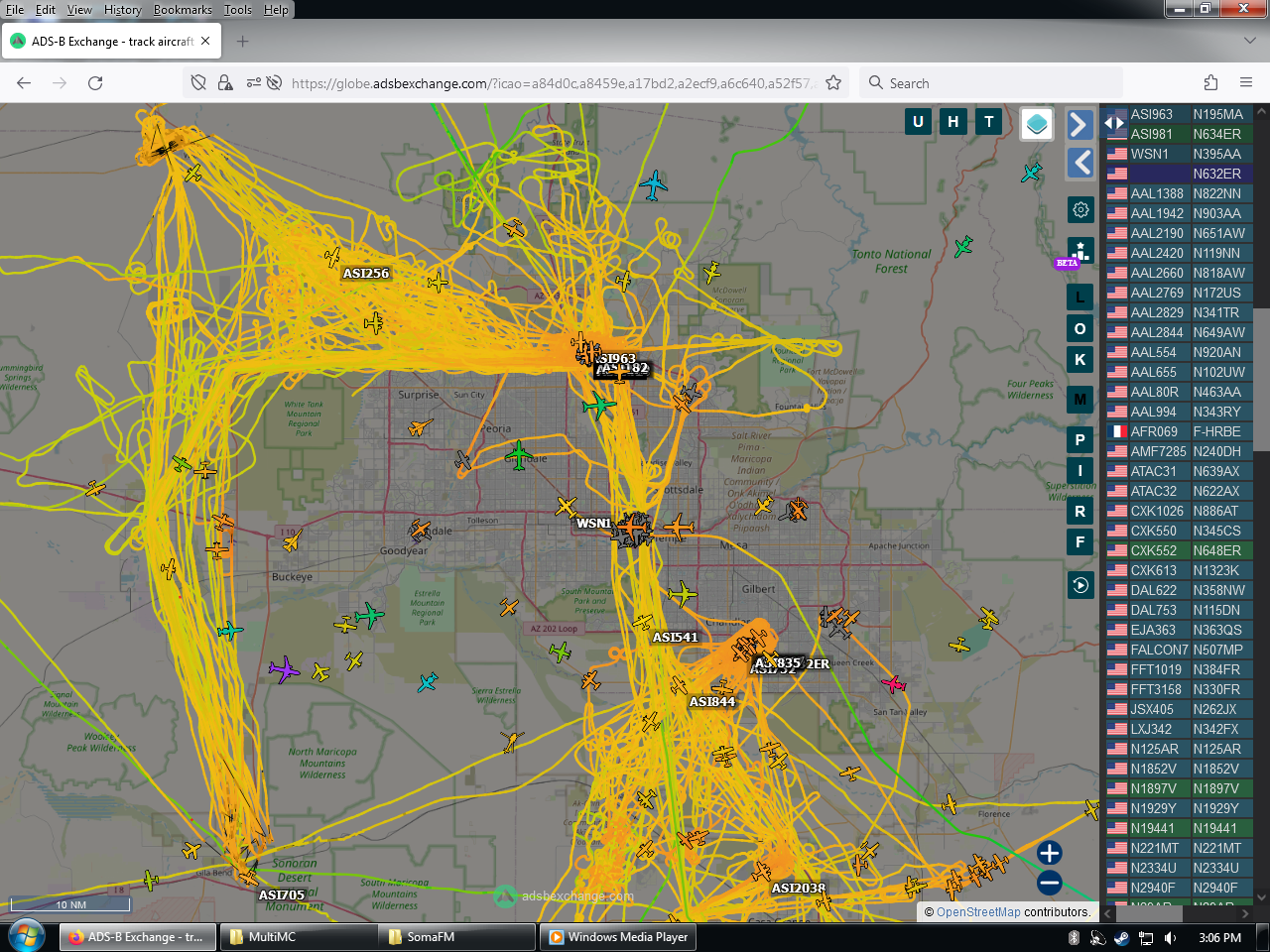
Task: Open a new browser tab
Action: tap(243, 42)
